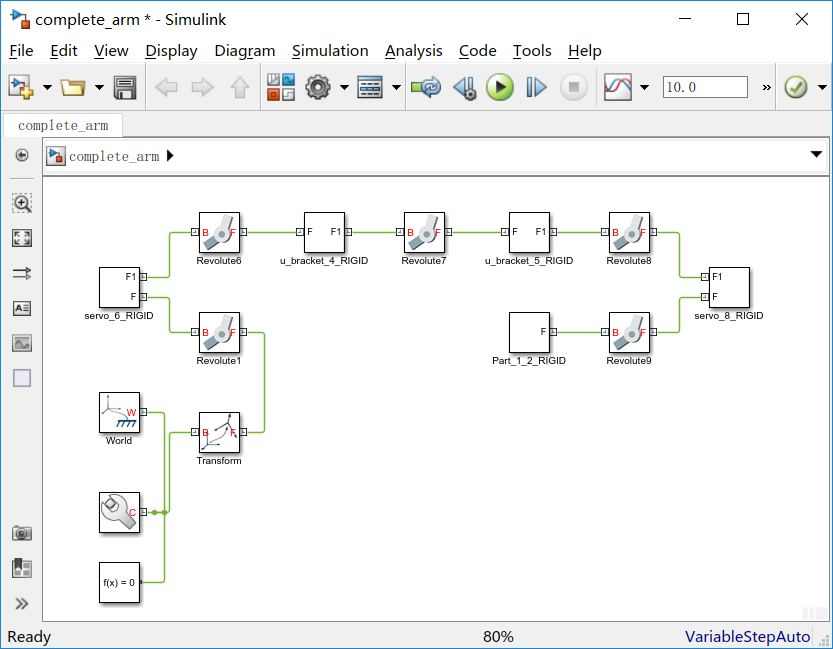Select the Revolute8 joint block
The width and height of the screenshot is (833, 649).
tap(630, 233)
